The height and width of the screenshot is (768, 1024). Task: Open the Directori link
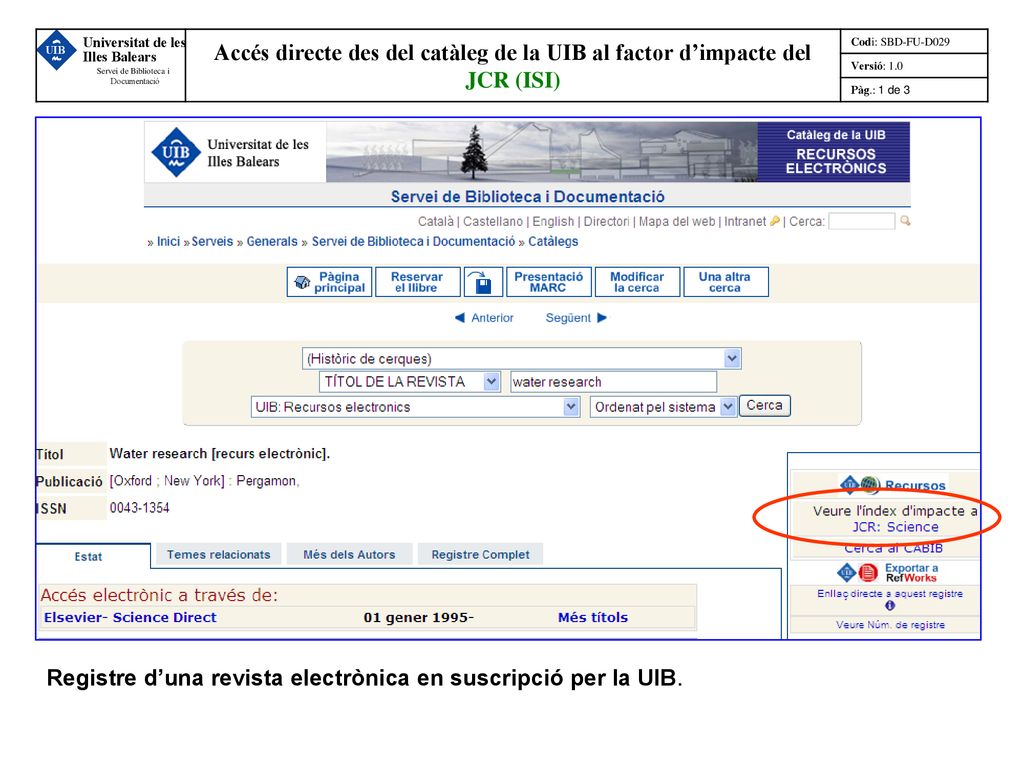point(607,221)
